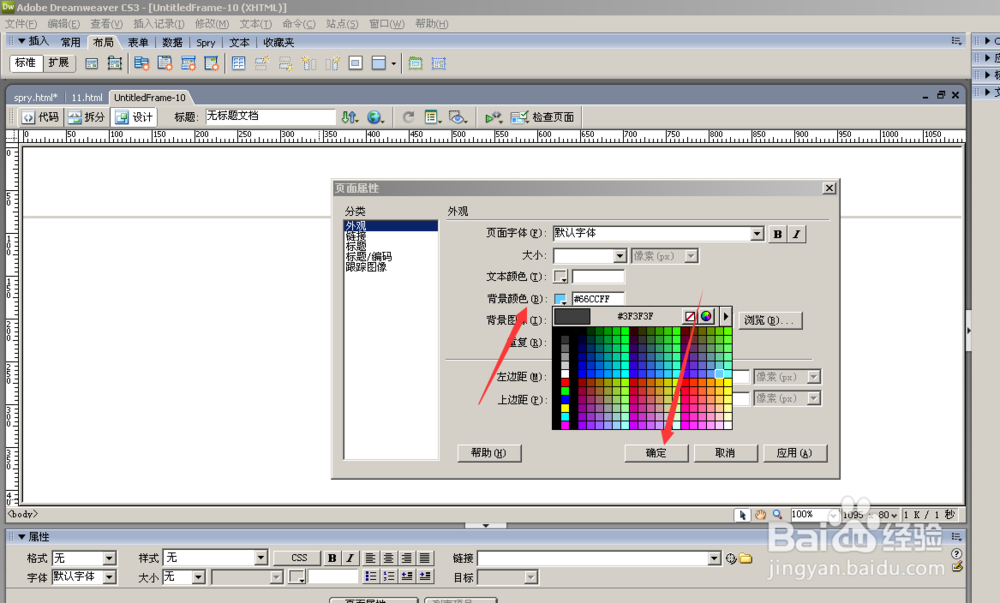The height and width of the screenshot is (603, 1000).
Task: Switch to Expanded (扩展) layout mode
Action: [59, 63]
